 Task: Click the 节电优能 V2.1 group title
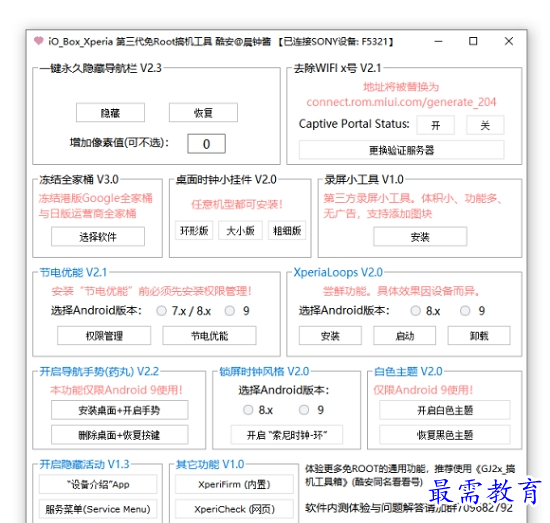click(x=73, y=272)
